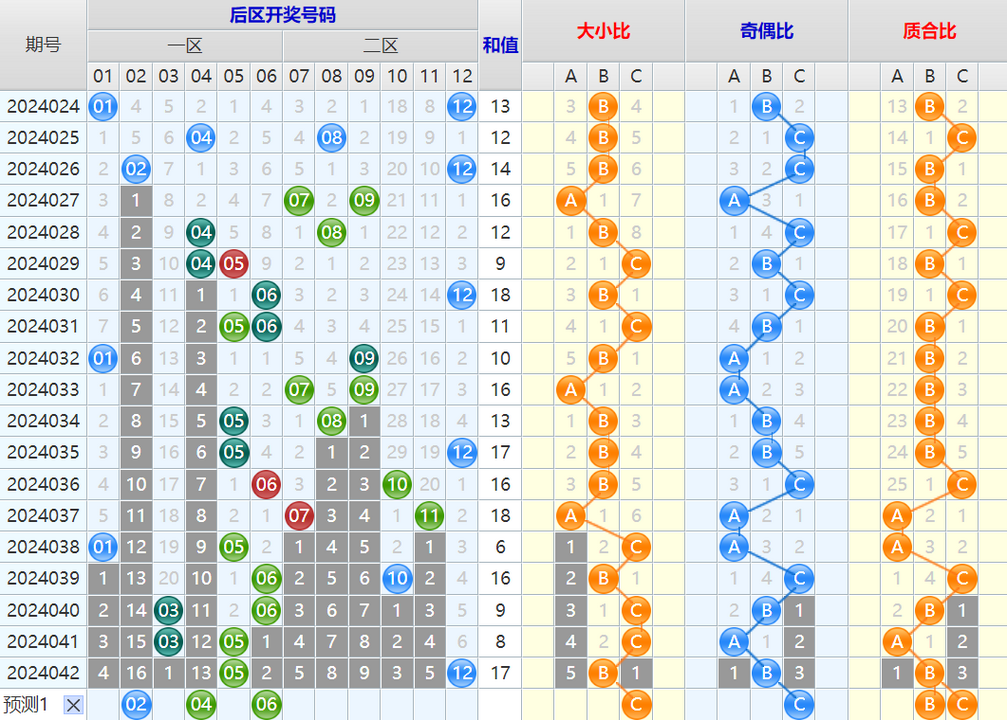Click blue ball 04 in row 2024025
Screen dimensions: 1007x720
click(x=201, y=137)
